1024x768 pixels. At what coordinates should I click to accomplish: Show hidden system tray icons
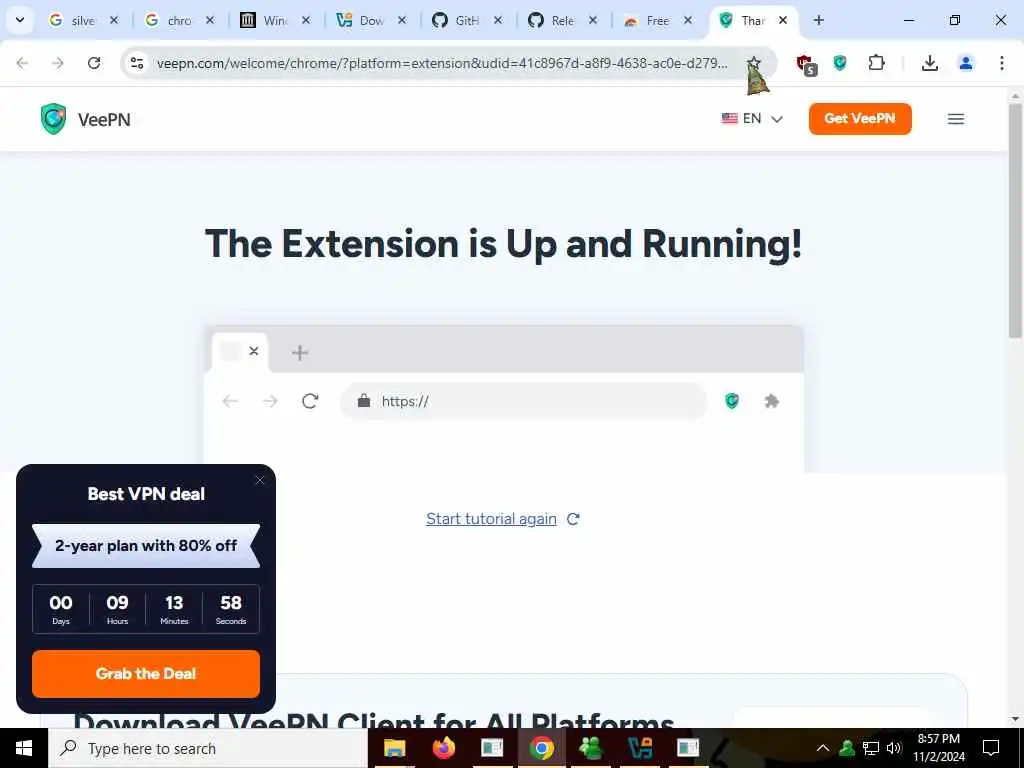point(823,748)
